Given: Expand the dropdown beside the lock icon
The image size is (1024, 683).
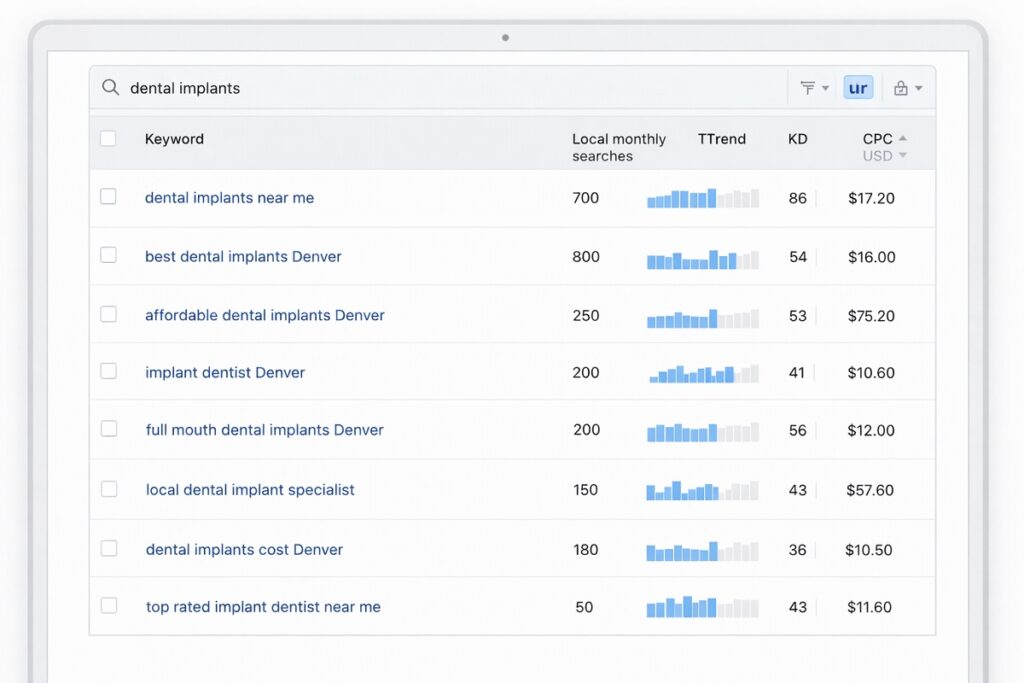Looking at the screenshot, I should click(x=916, y=87).
